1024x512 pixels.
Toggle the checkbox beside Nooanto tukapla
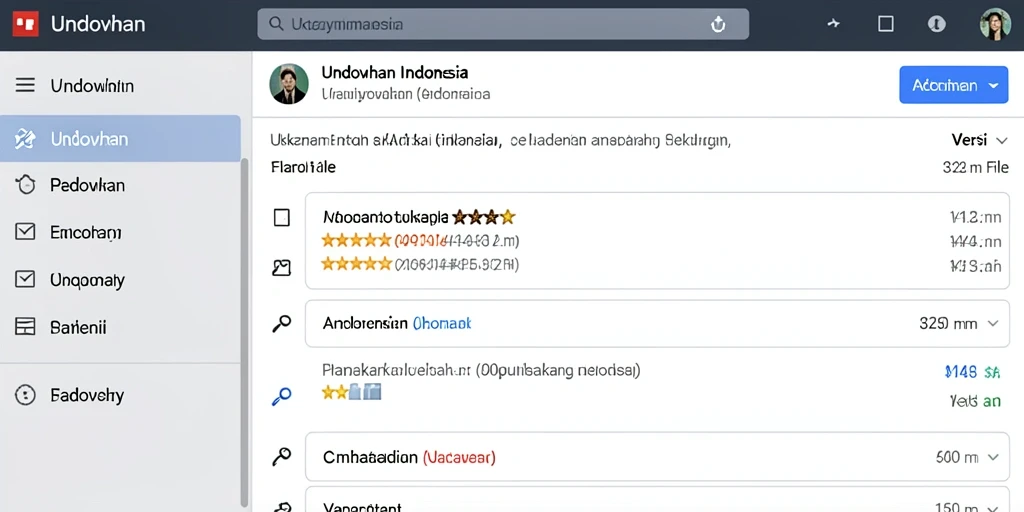(281, 217)
